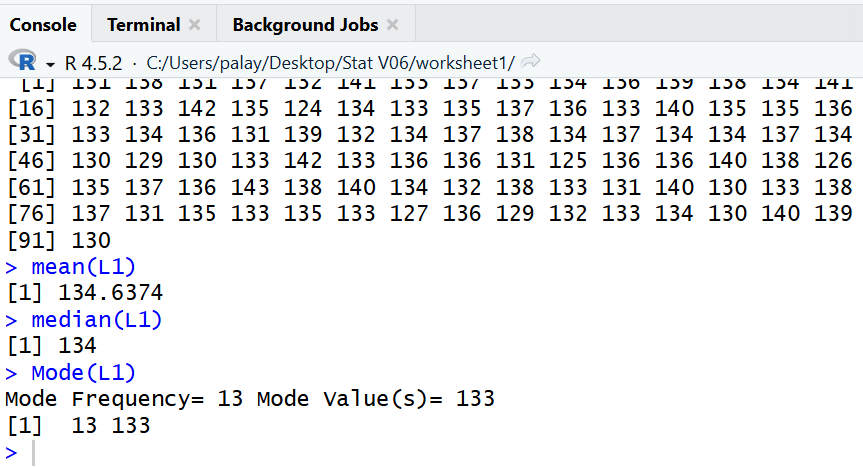Screen dimensions: 863x467
Task: Click the Mode Frequency output line
Action: 250,400
